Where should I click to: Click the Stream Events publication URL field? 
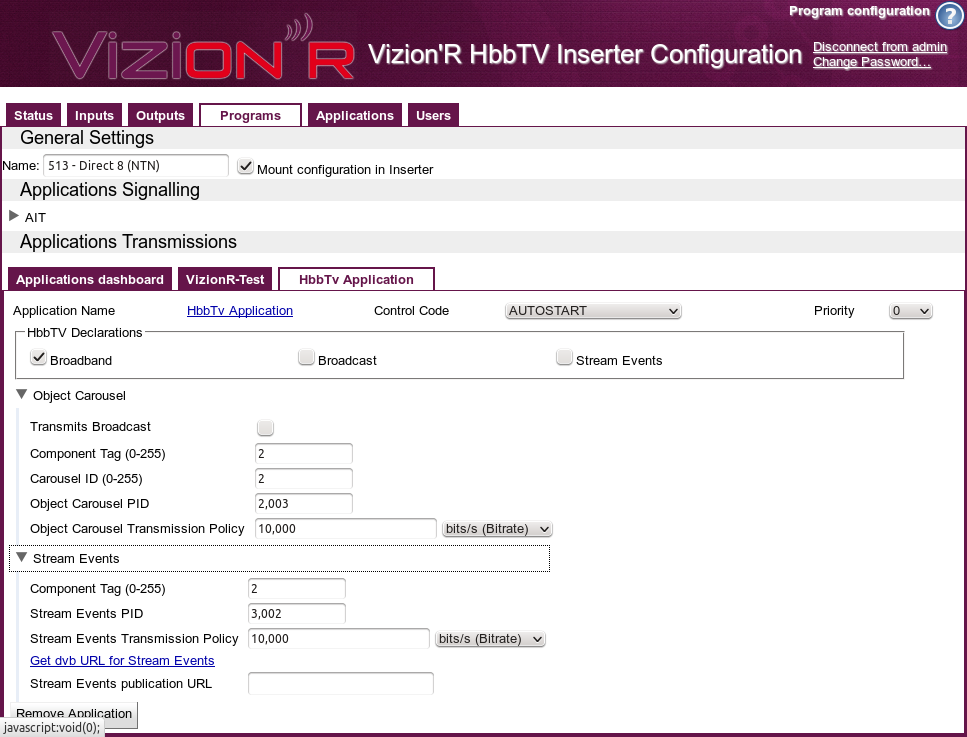[340, 684]
